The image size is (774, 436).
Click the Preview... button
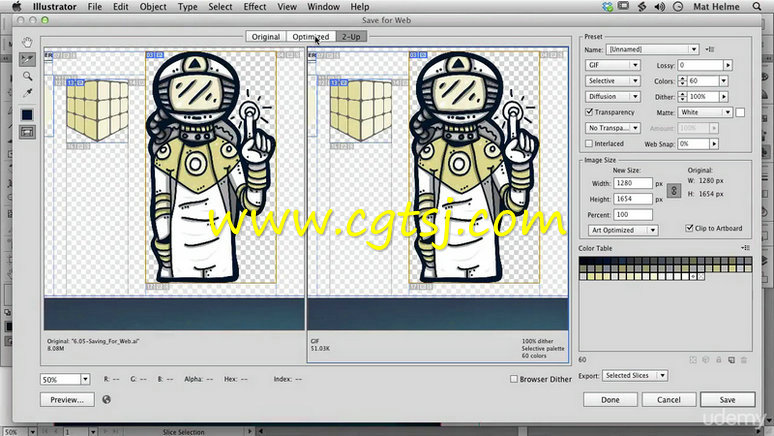point(67,399)
